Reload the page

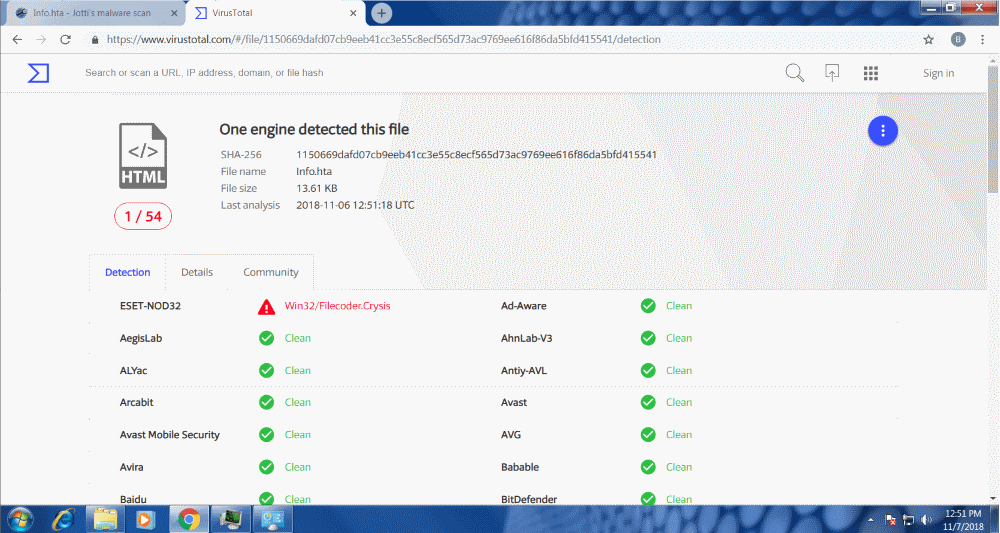tap(65, 40)
